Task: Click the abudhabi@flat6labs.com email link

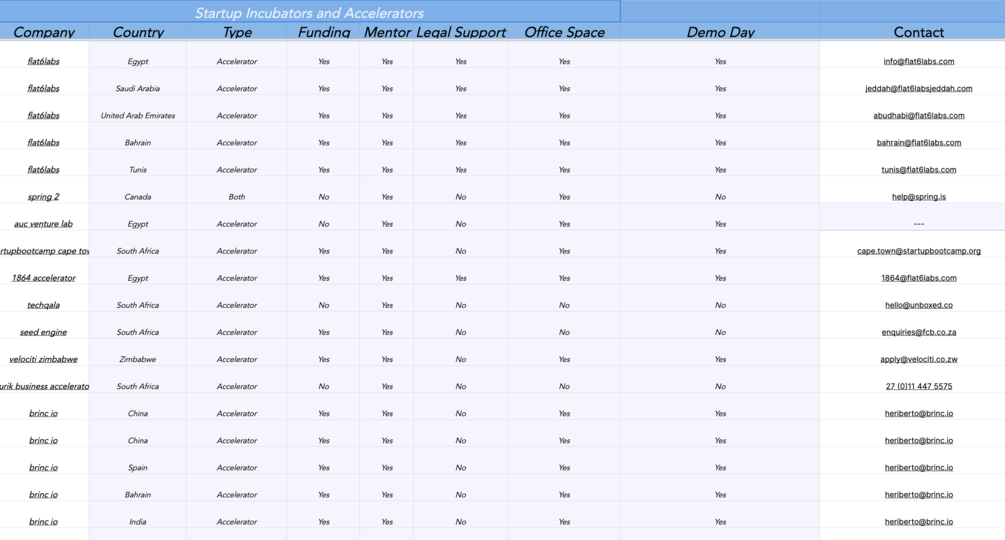Action: [918, 115]
